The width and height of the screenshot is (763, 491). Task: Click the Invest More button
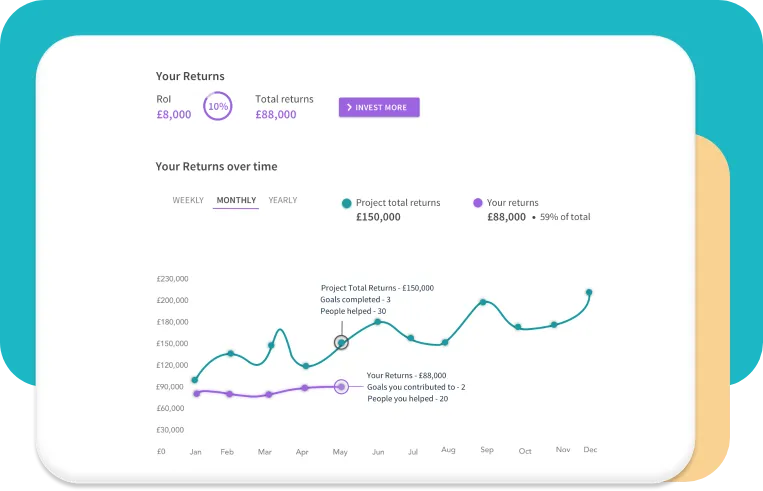coord(379,107)
